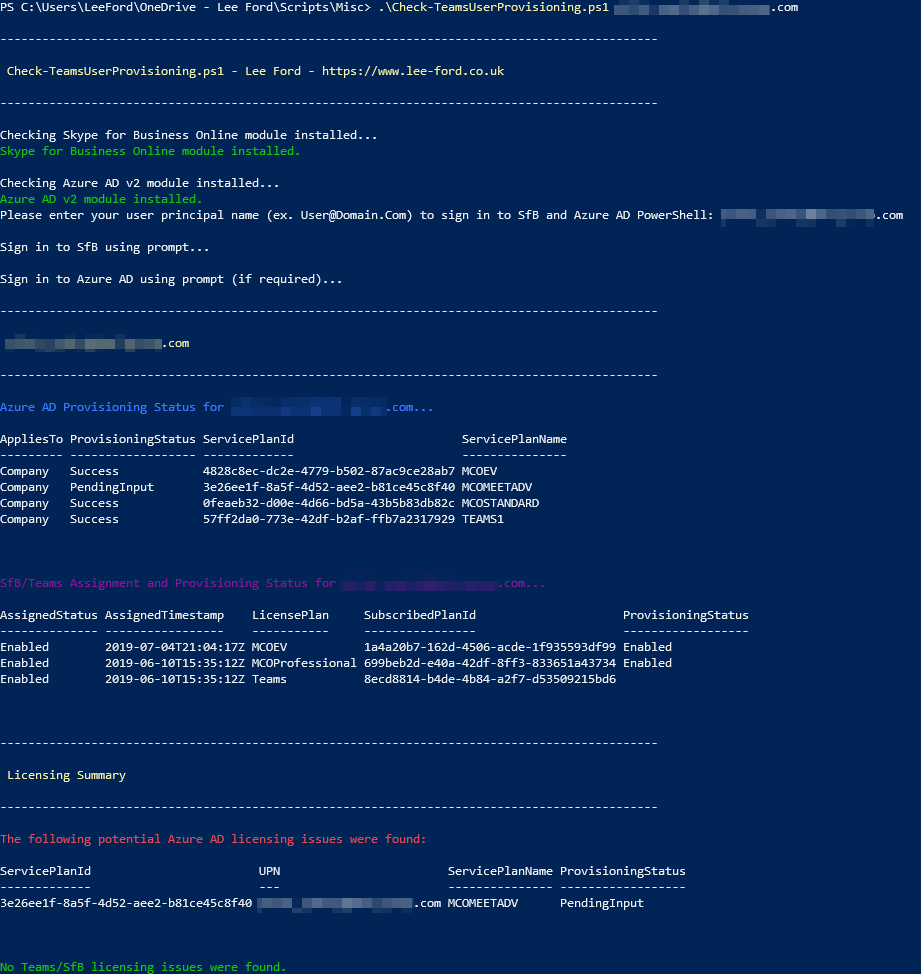Click green 'Skype for Business Online module installed.'
The width and height of the screenshot is (921, 974).
pyautogui.click(x=150, y=151)
